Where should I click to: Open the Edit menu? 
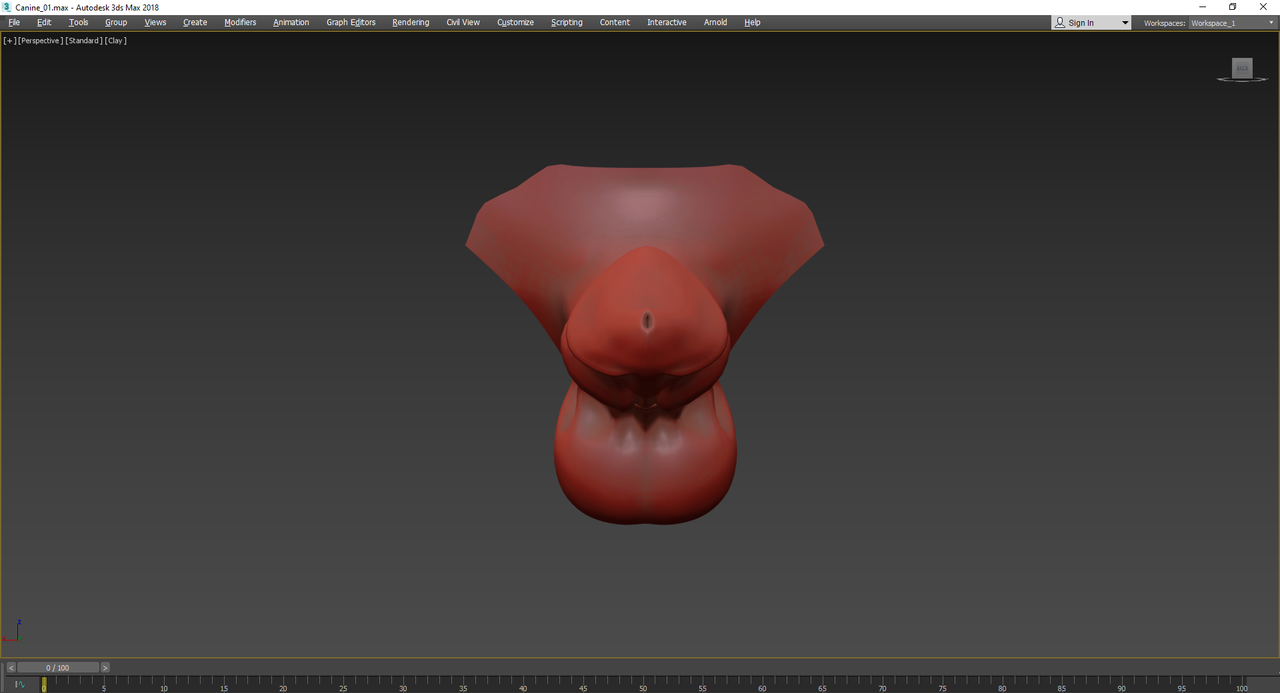tap(44, 22)
